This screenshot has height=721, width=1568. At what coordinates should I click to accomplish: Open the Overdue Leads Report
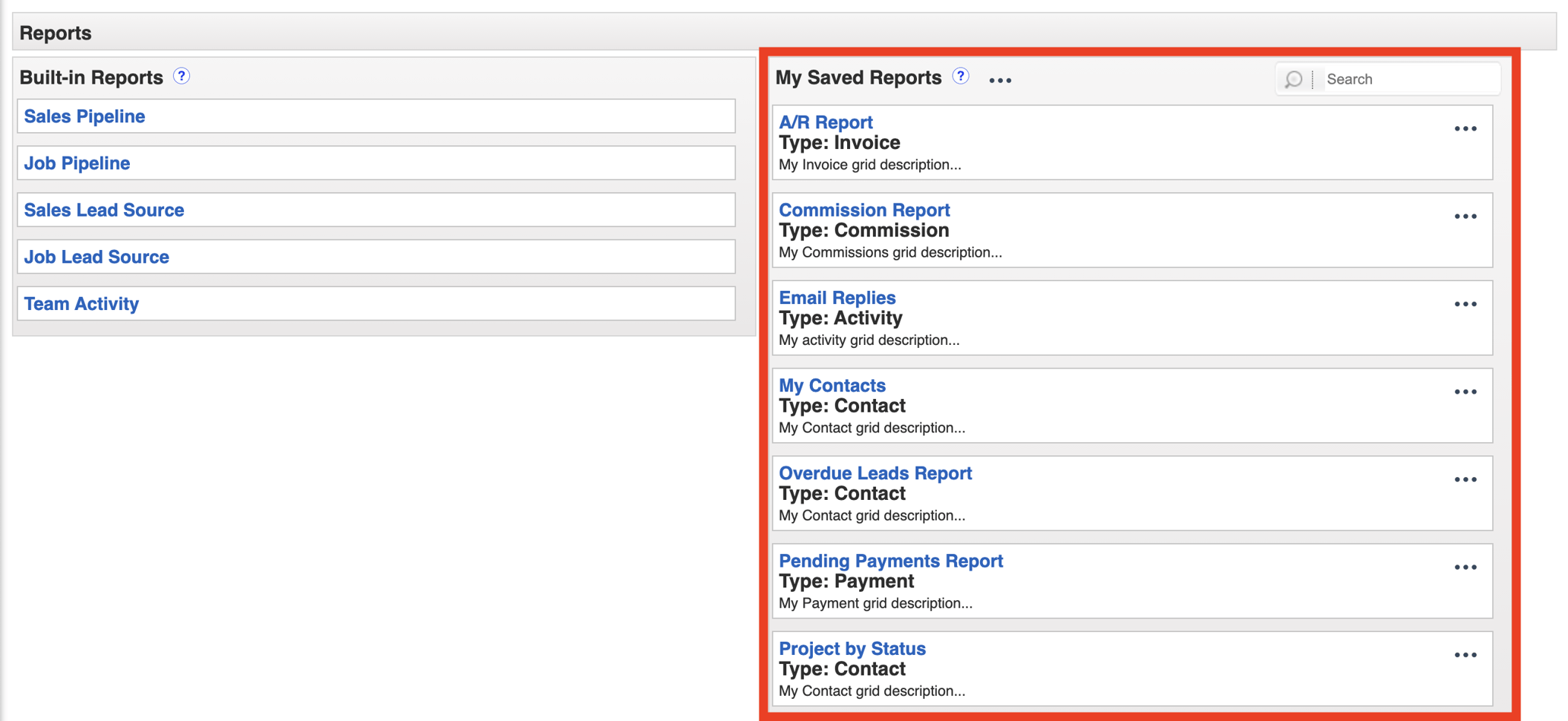pos(874,473)
